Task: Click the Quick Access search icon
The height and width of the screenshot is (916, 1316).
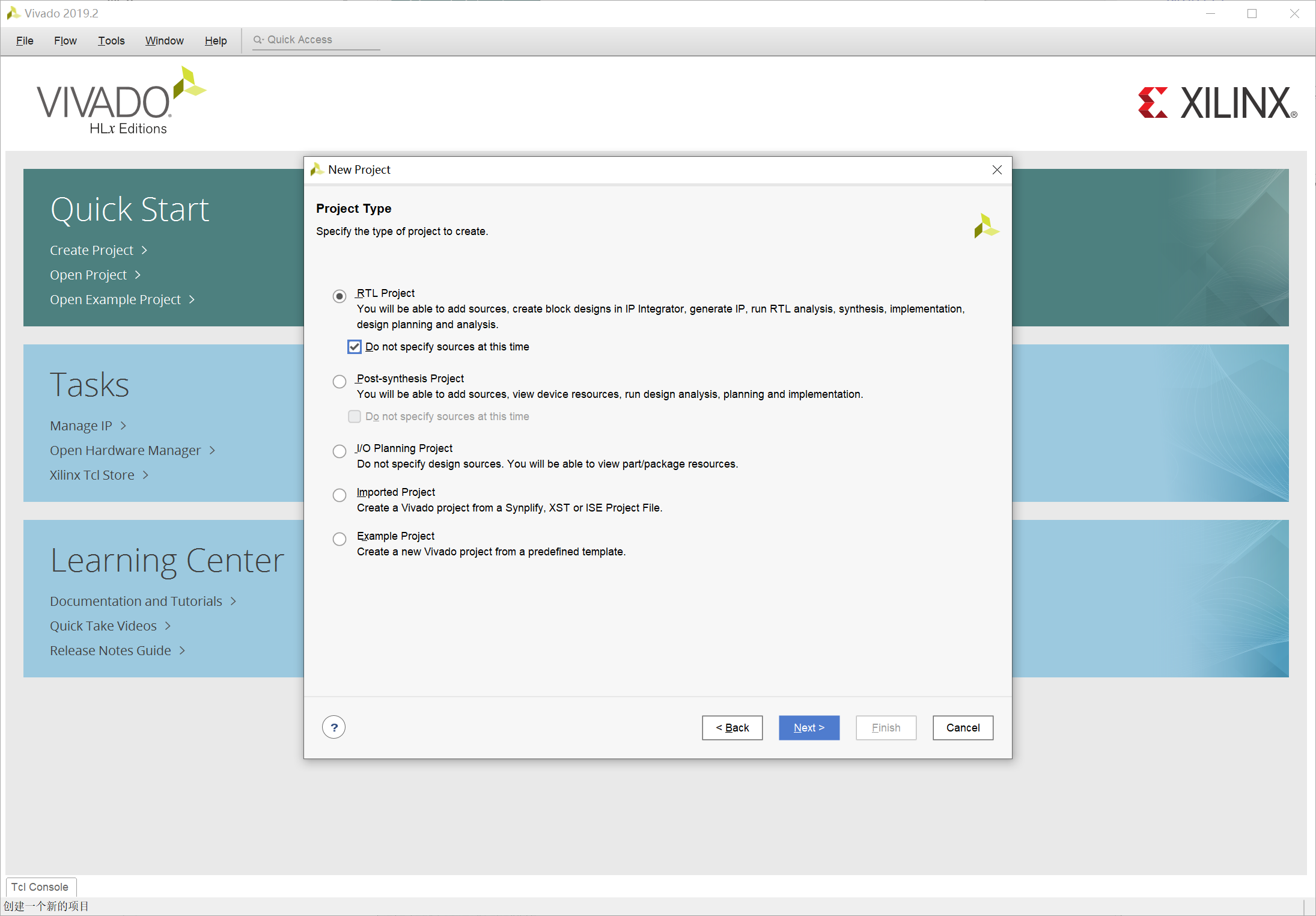Action: pos(258,40)
